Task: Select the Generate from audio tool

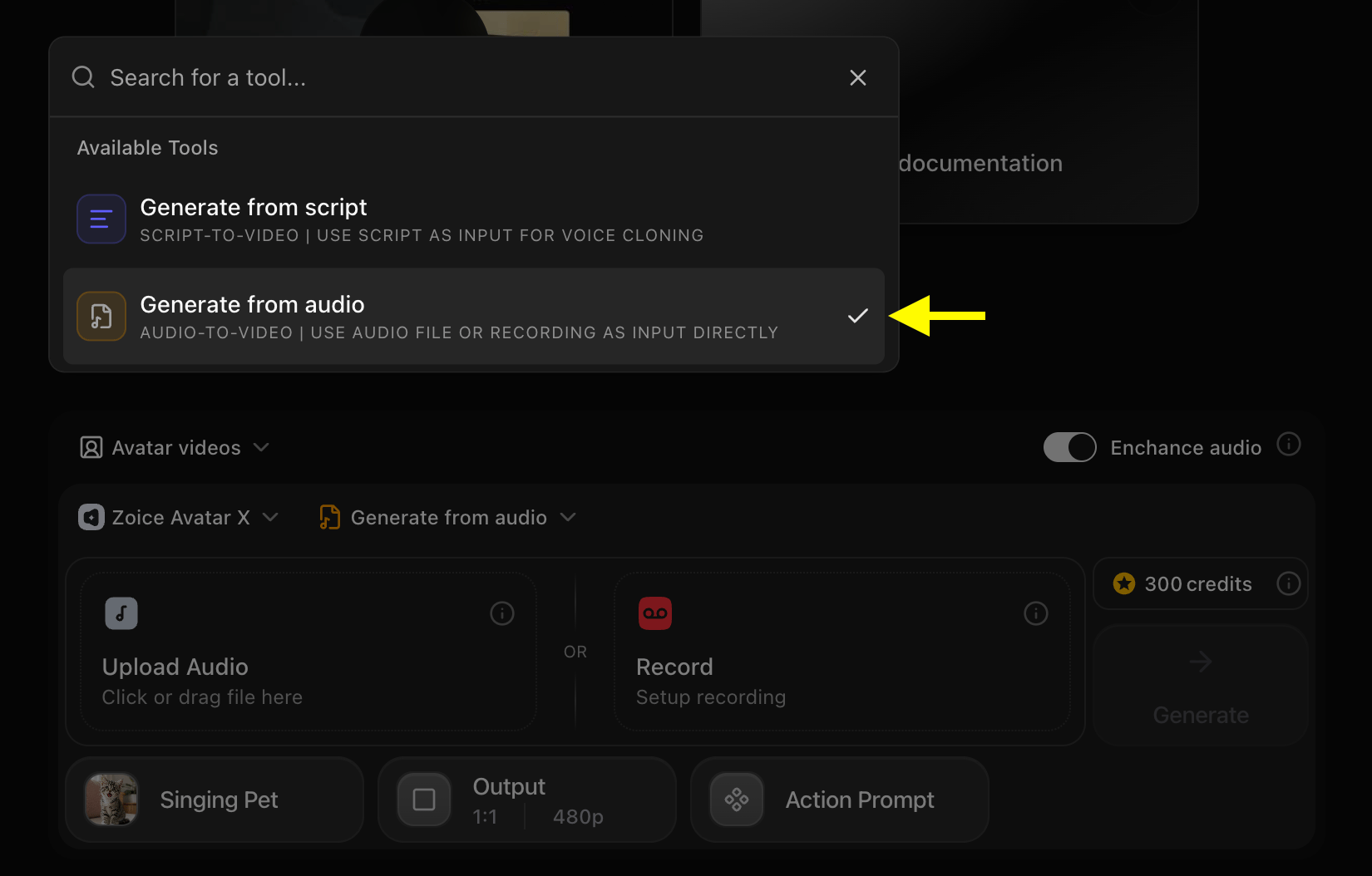Action: coord(474,316)
